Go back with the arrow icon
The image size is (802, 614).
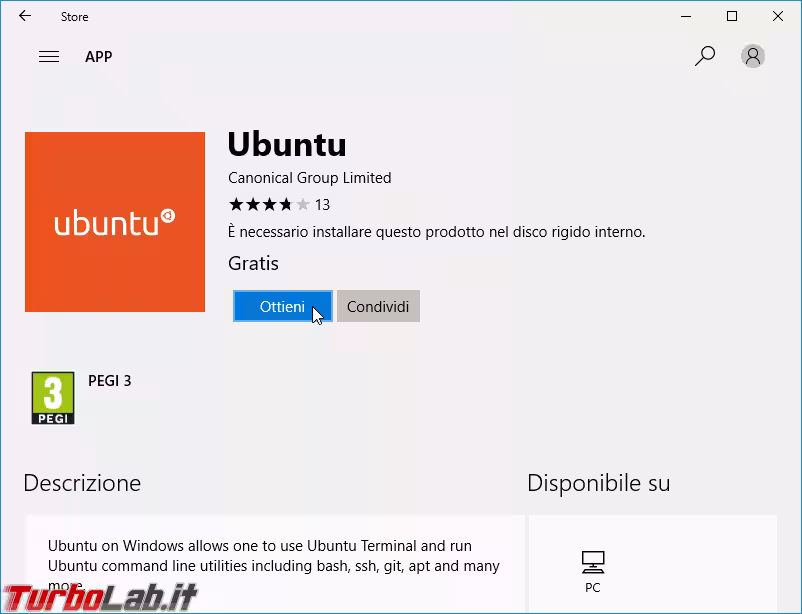(x=25, y=16)
